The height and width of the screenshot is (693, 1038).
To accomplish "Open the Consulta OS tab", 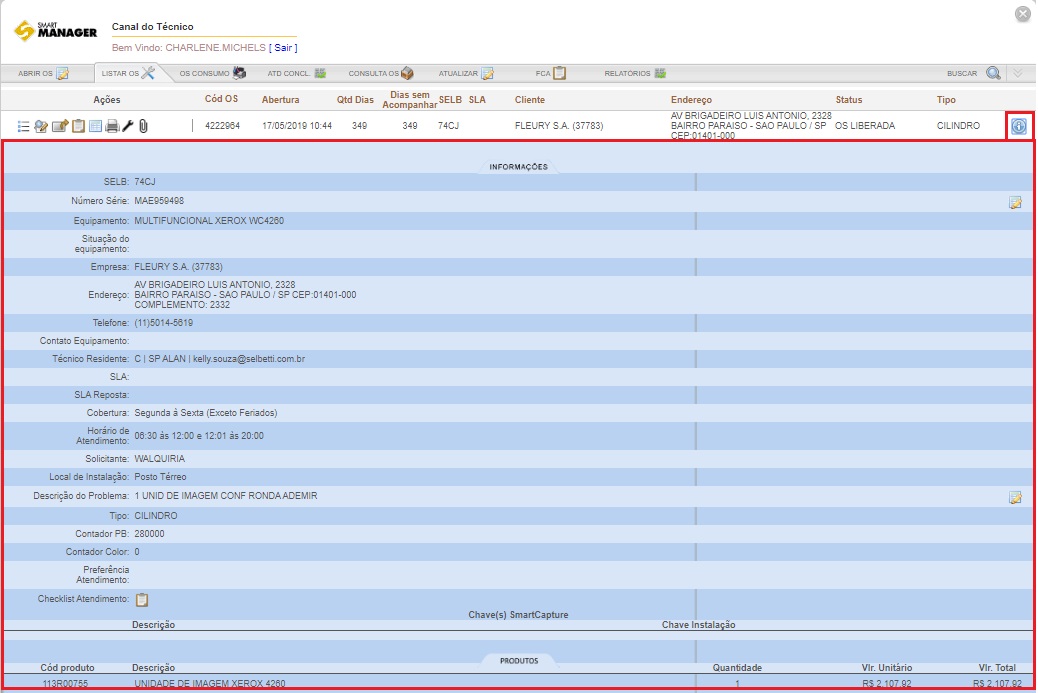I will [381, 73].
